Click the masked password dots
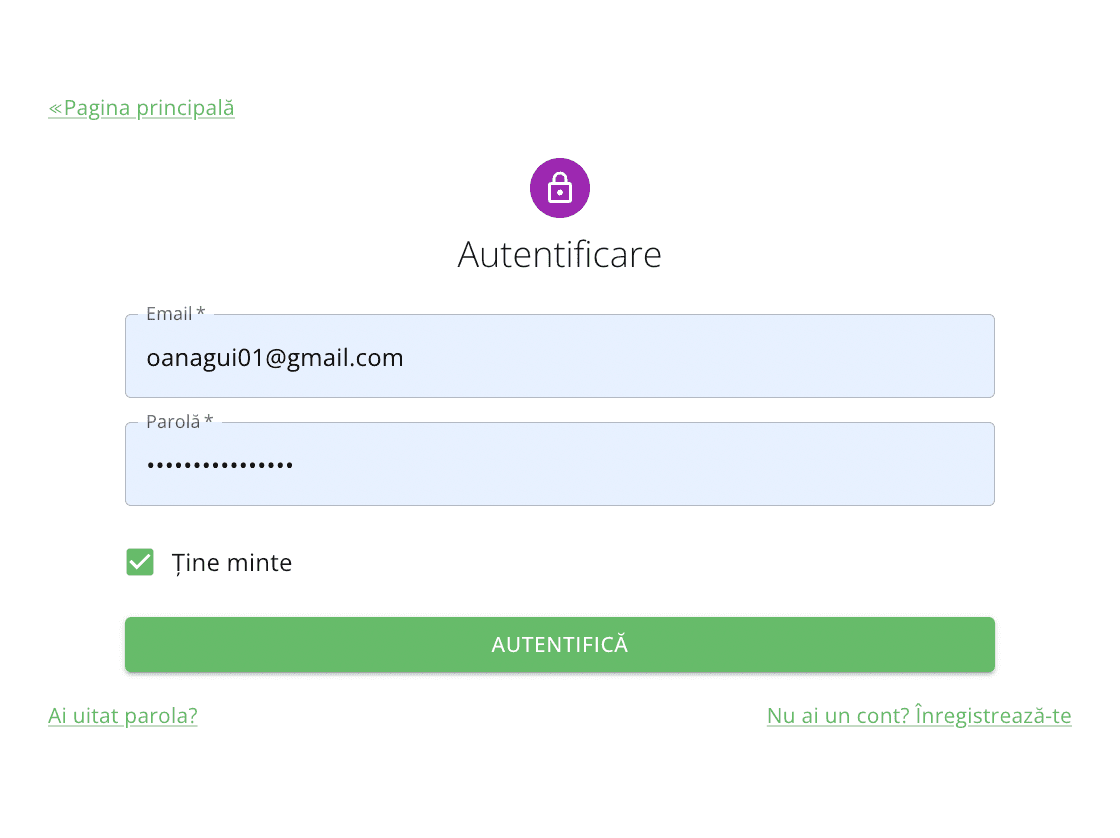The width and height of the screenshot is (1120, 838). pyautogui.click(x=220, y=465)
